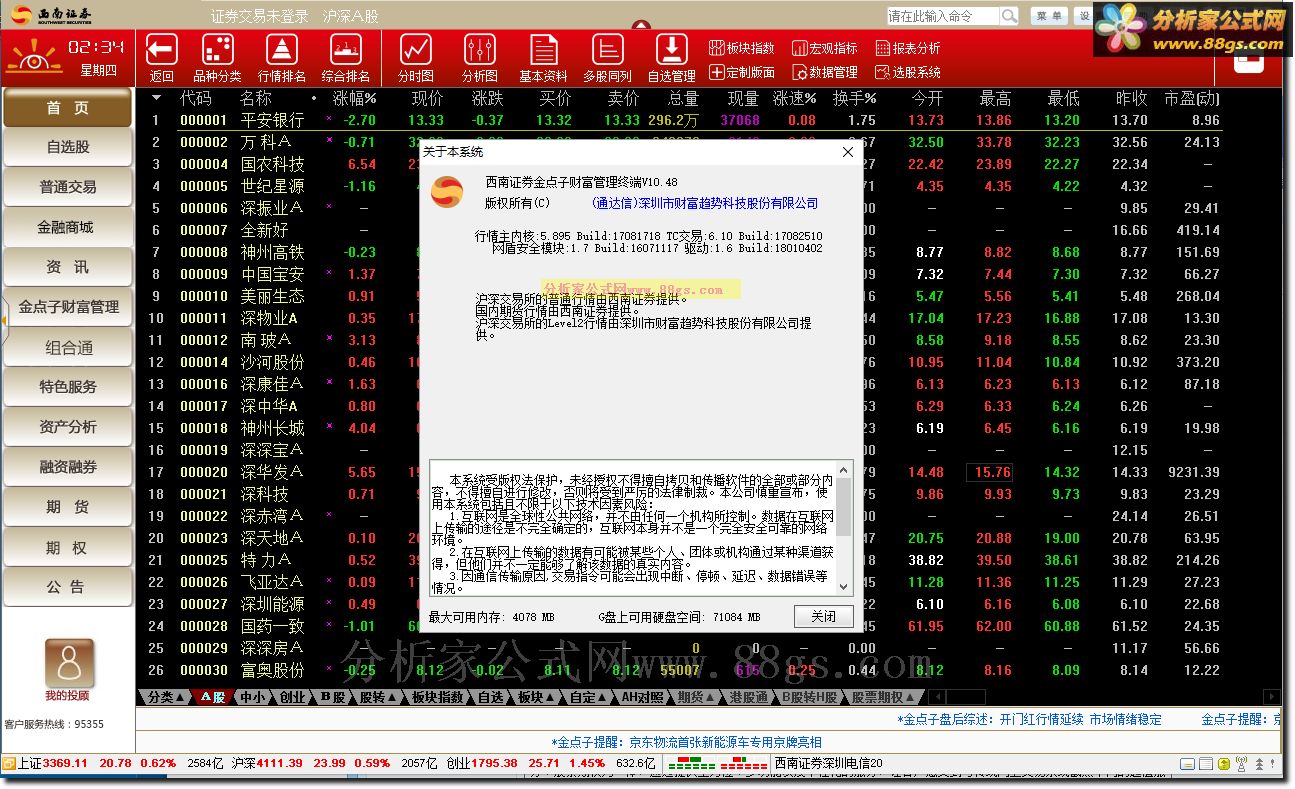Click the 返回 back arrow icon
This screenshot has height=789, width=1295.
[161, 50]
